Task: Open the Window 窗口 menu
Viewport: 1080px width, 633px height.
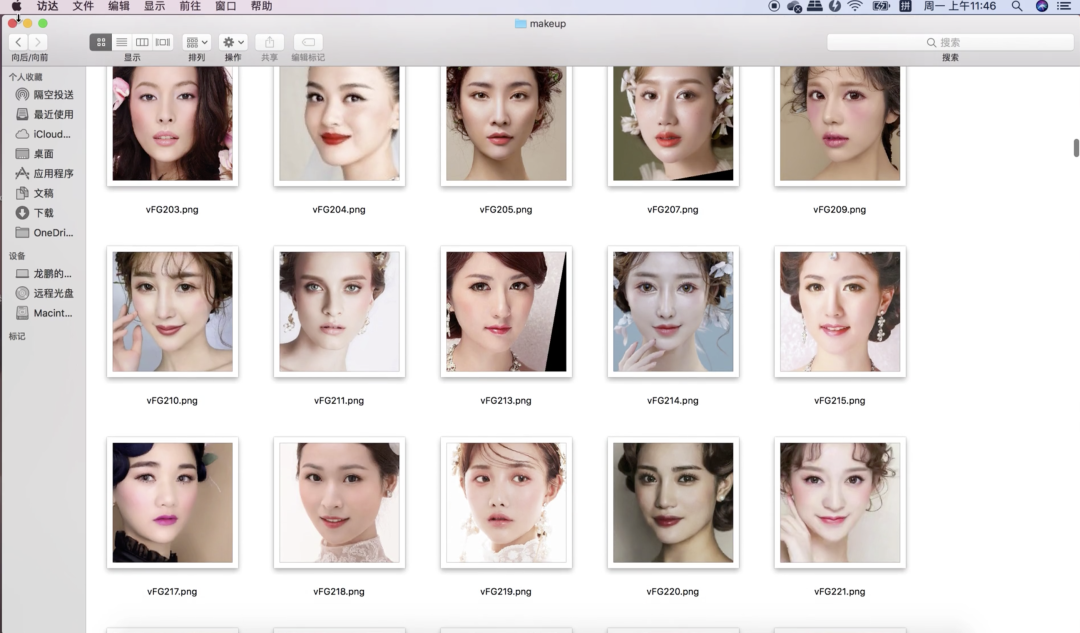Action: [226, 6]
